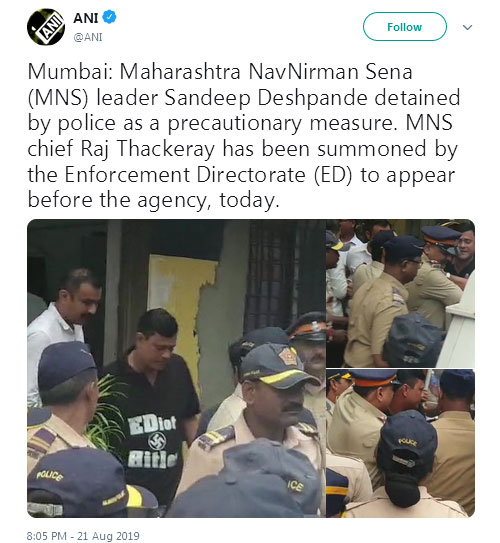Visit the @ANI handle link
500x543 pixels.
(x=88, y=37)
